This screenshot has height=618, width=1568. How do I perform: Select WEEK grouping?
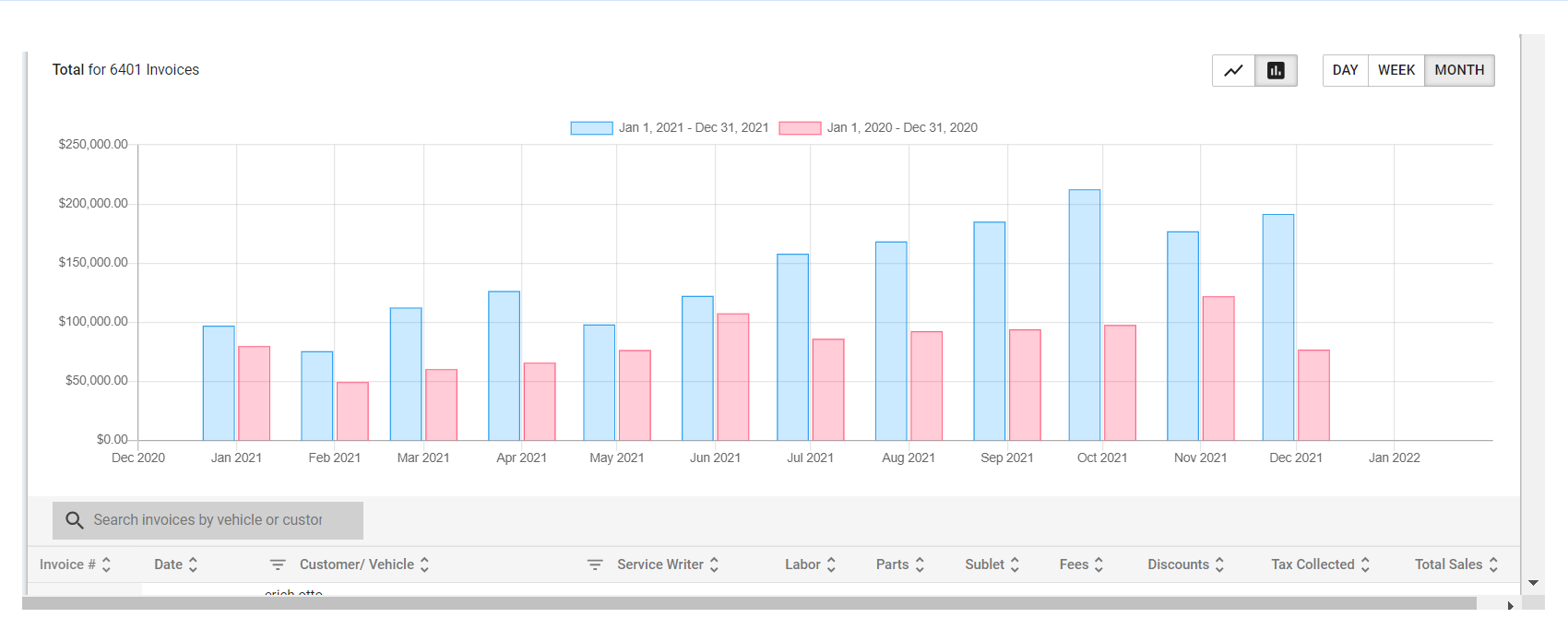1396,70
